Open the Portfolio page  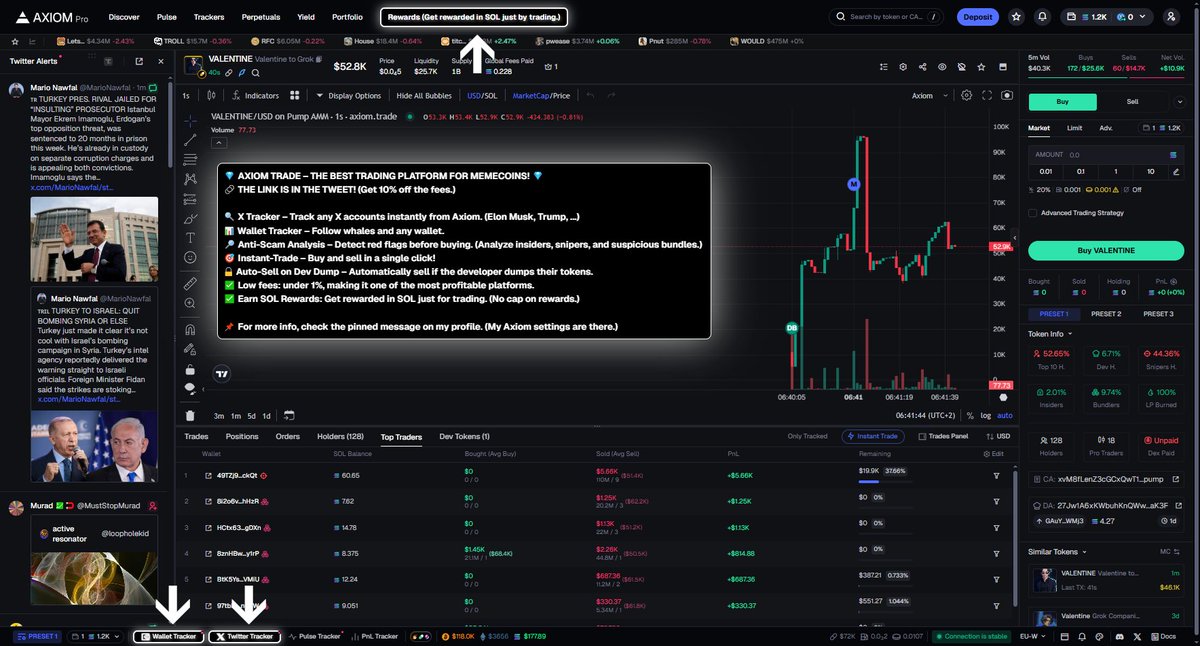click(x=347, y=17)
